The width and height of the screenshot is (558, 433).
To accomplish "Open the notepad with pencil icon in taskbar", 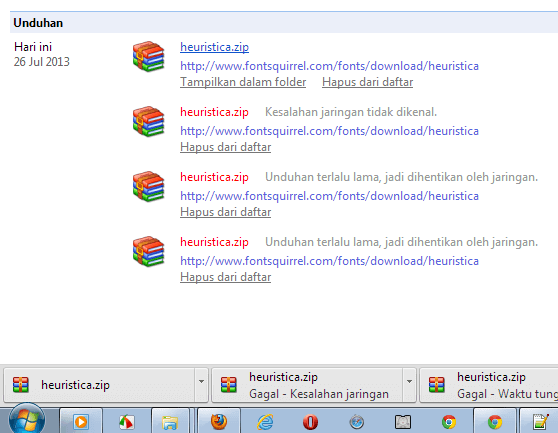I will click(540, 422).
